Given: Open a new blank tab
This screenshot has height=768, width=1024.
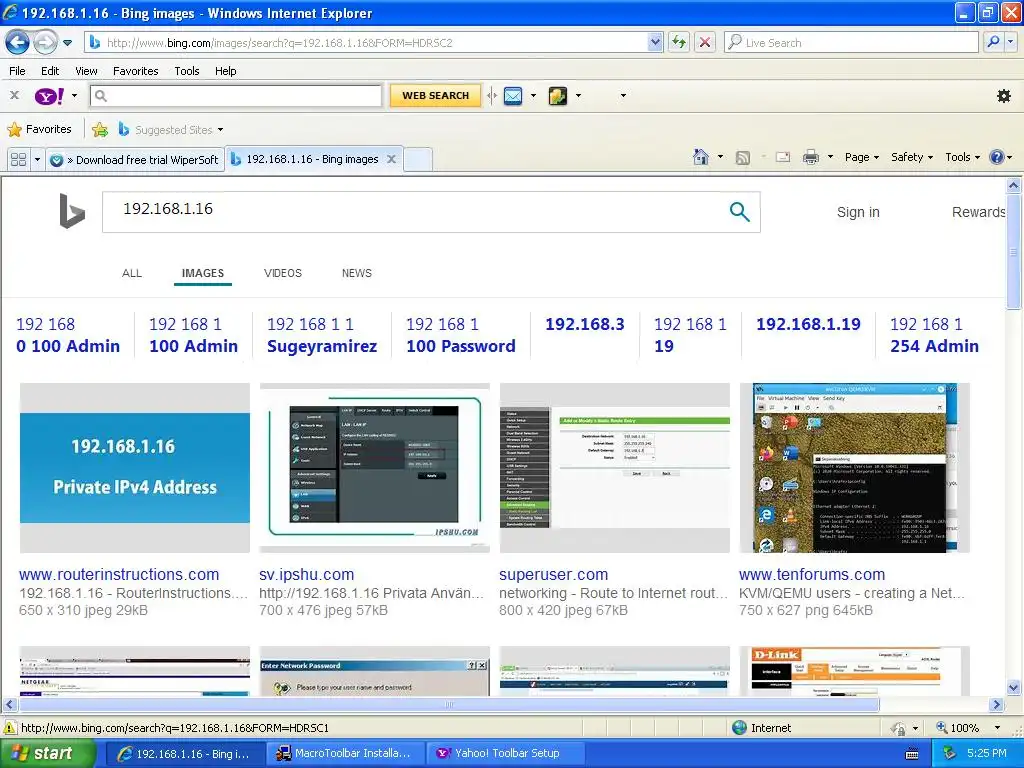Looking at the screenshot, I should 418,159.
